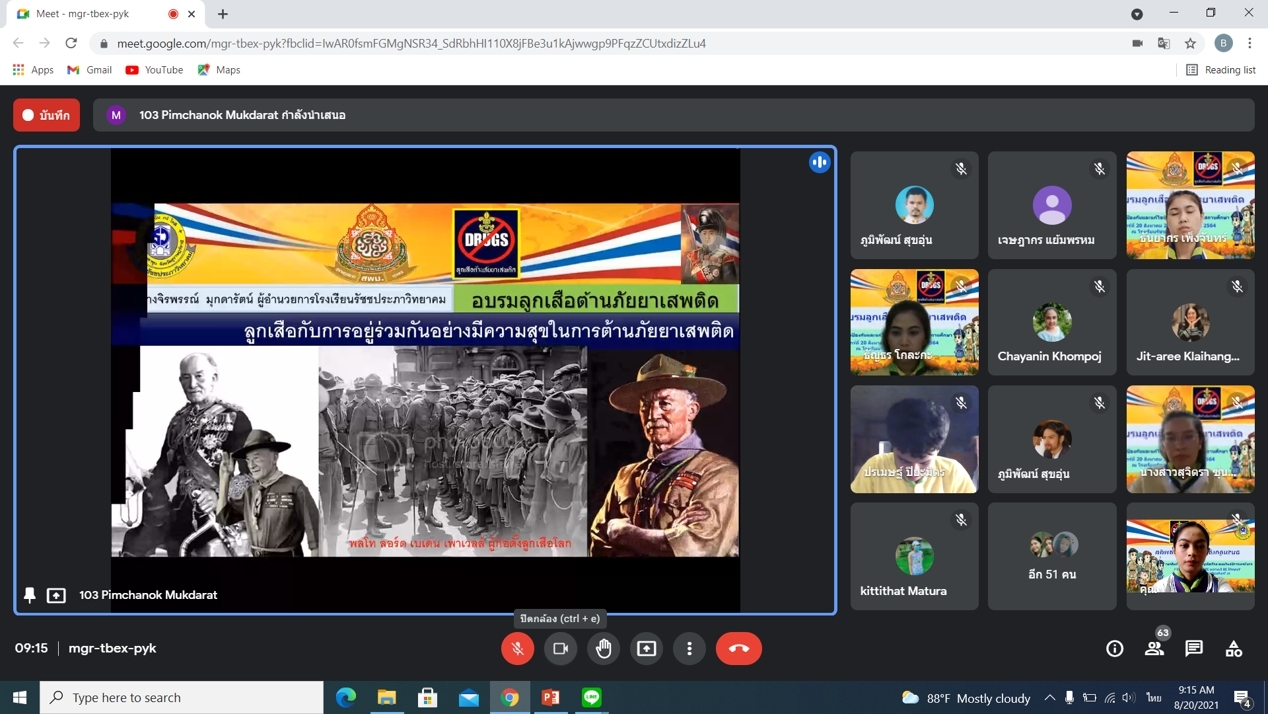Toggle the camera button
Screen dimensions: 1268x714
[x=561, y=648]
